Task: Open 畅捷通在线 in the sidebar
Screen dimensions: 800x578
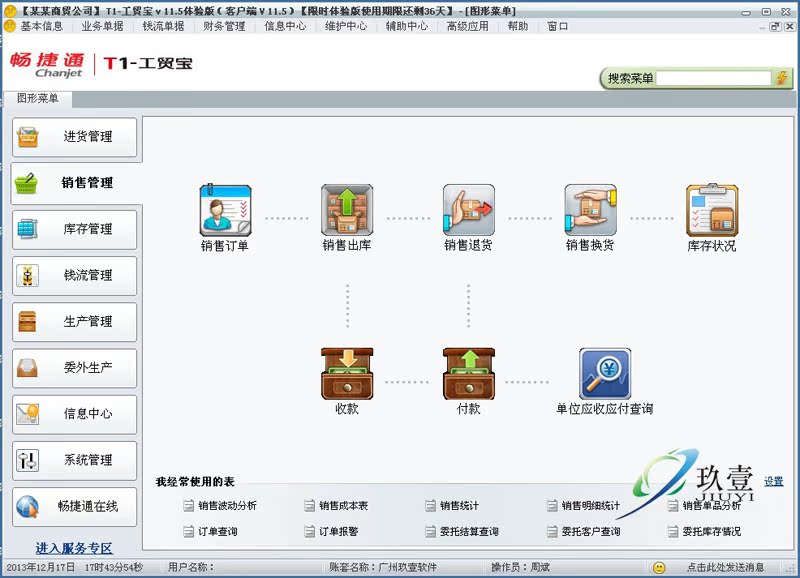Action: pyautogui.click(x=74, y=506)
